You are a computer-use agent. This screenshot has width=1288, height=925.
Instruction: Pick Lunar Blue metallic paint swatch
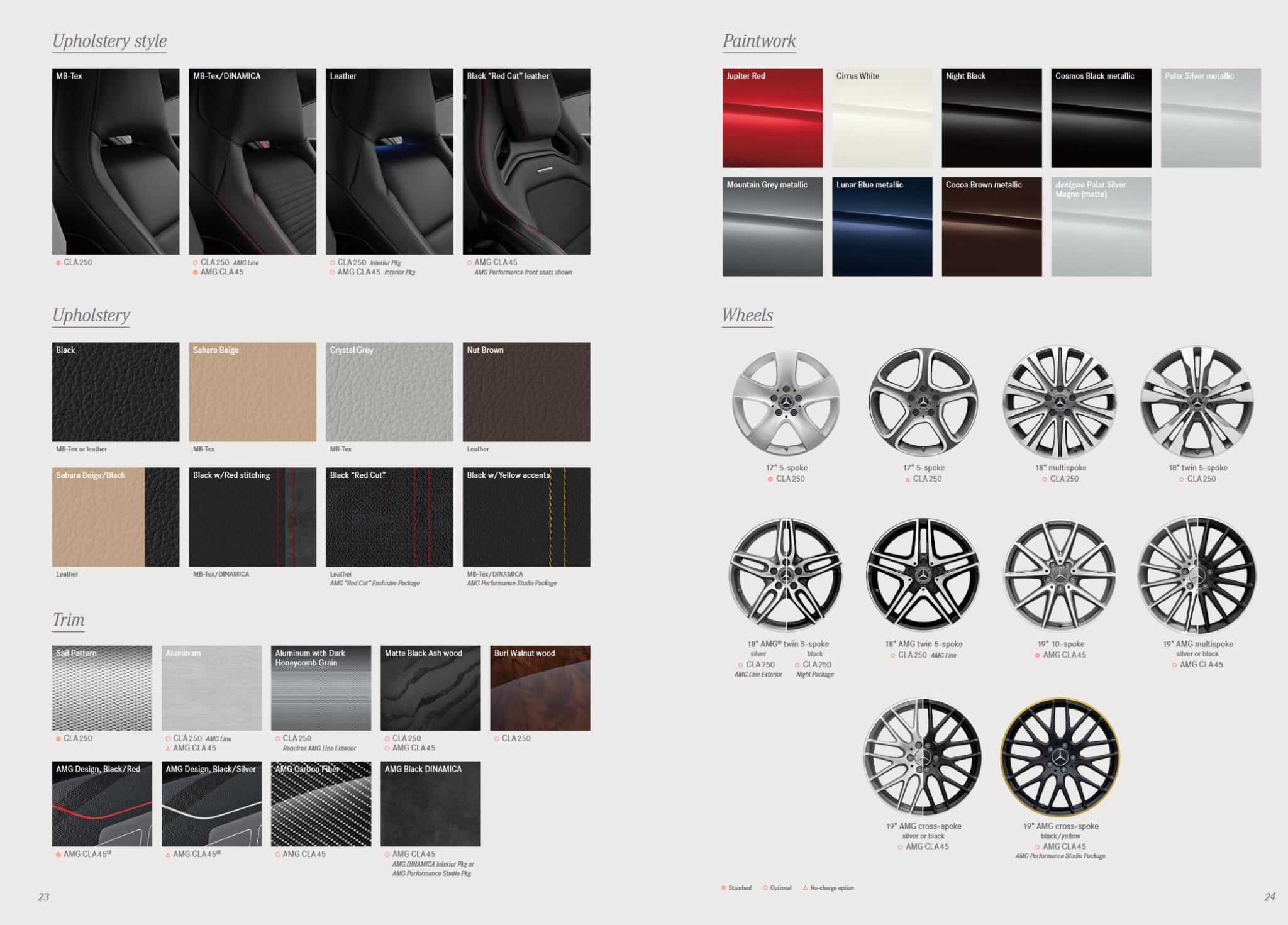[882, 227]
